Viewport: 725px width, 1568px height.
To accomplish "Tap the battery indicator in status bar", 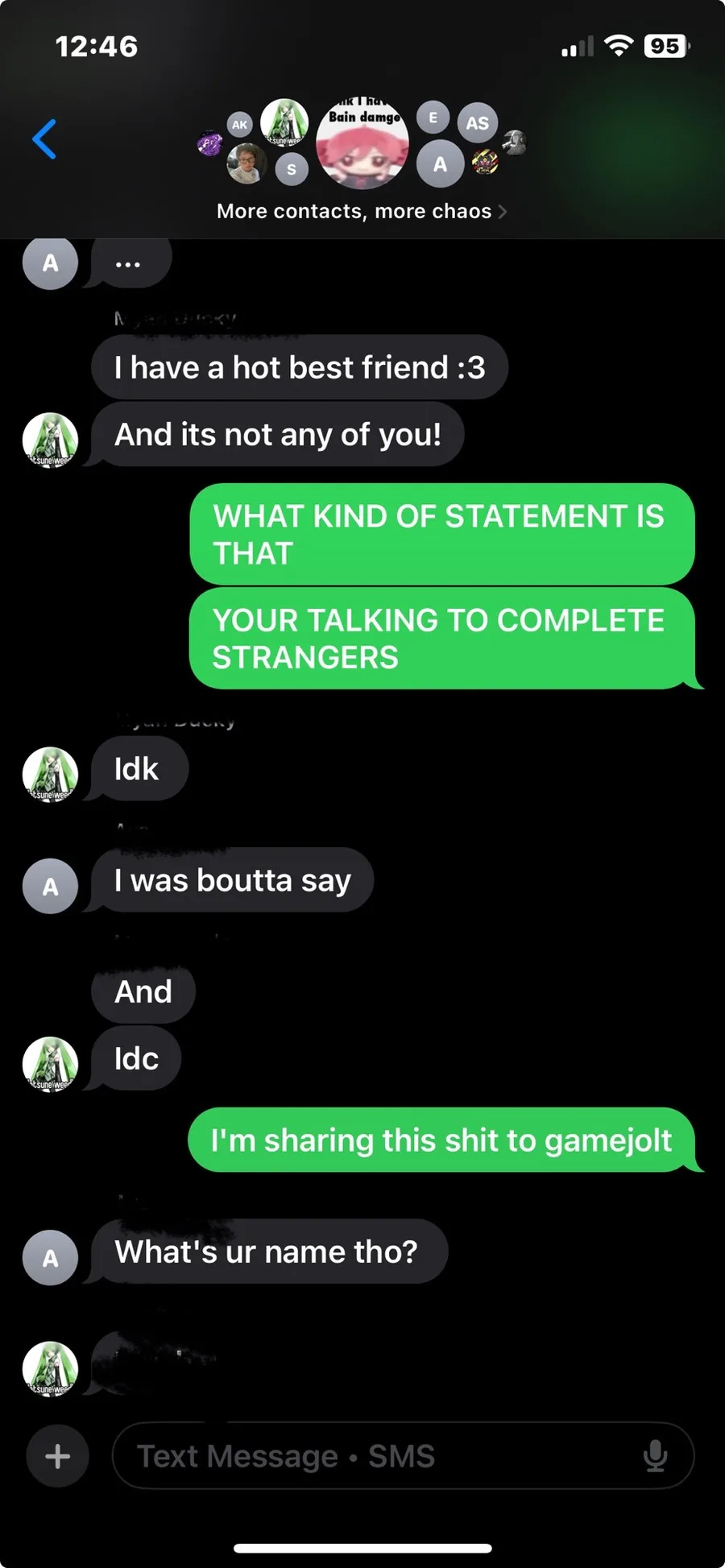I will (667, 46).
